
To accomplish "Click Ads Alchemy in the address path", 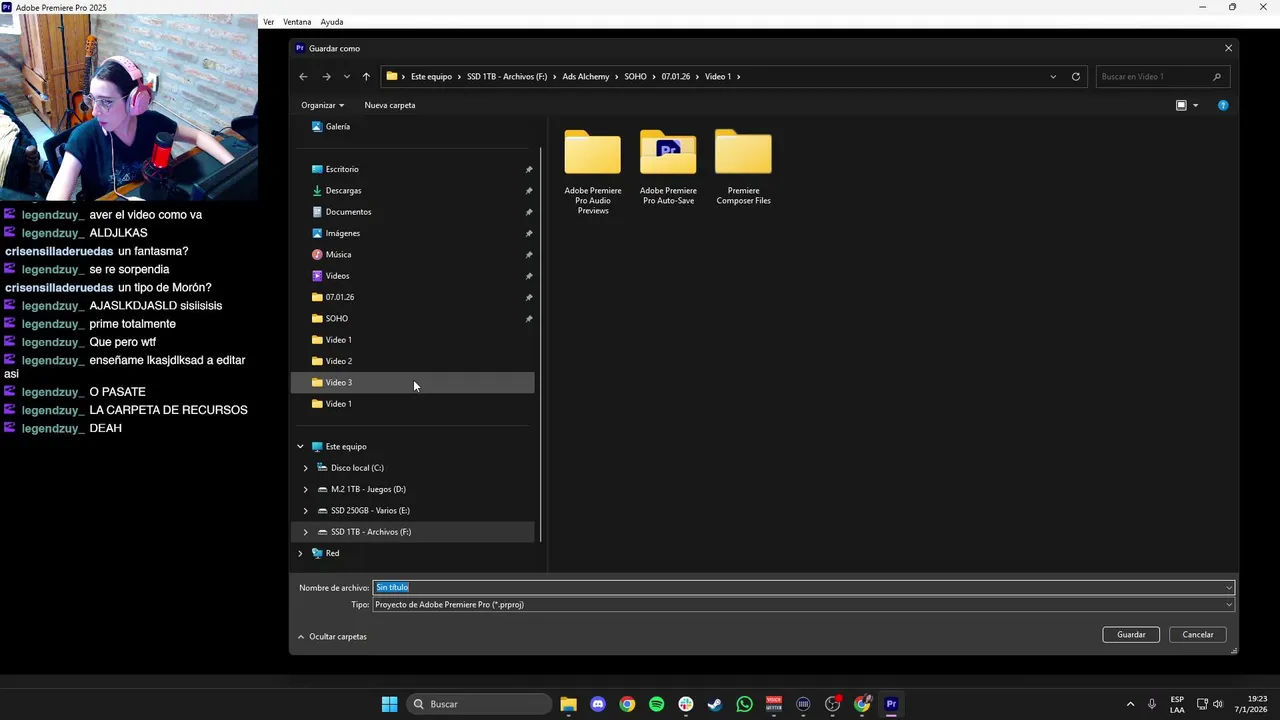I will click(586, 76).
